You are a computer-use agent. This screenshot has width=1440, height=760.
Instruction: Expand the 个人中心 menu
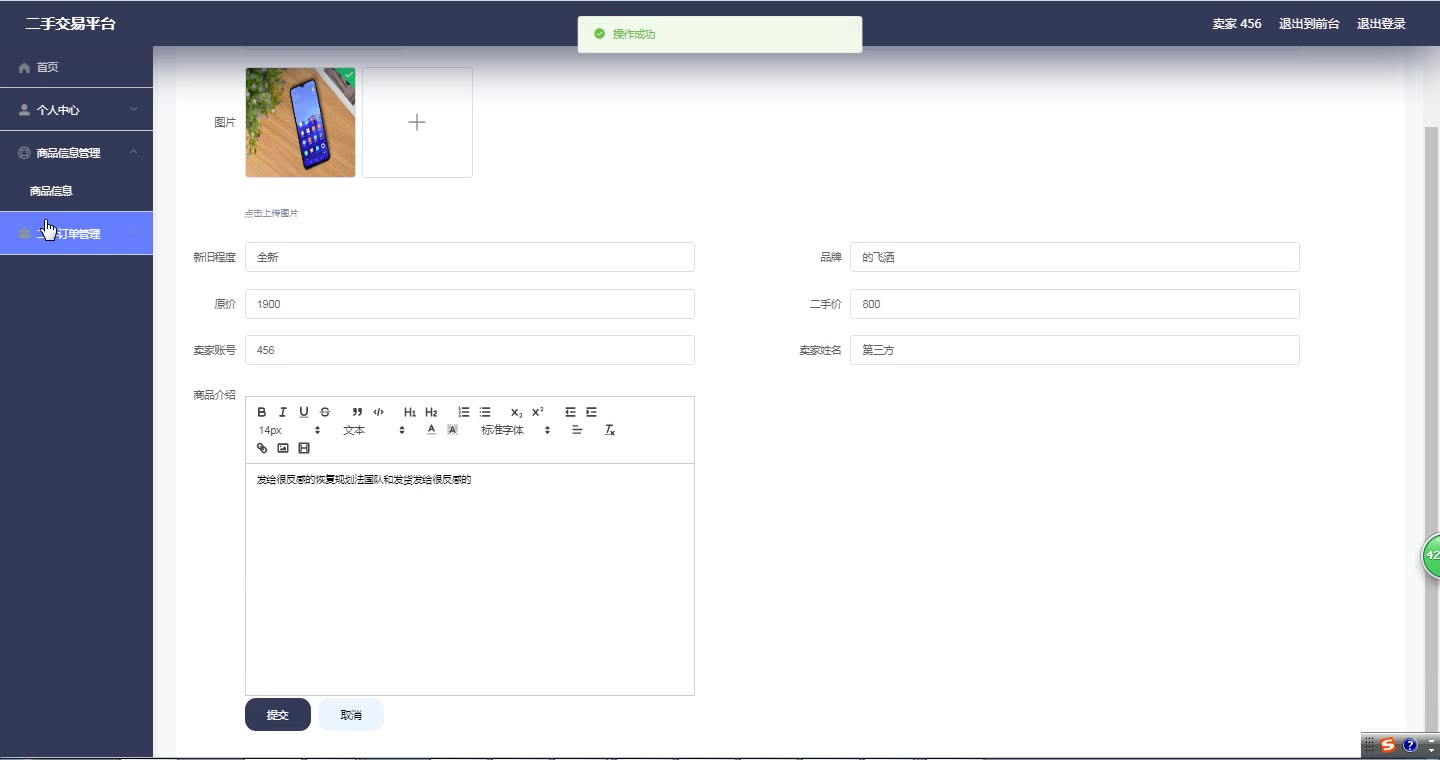pos(76,110)
